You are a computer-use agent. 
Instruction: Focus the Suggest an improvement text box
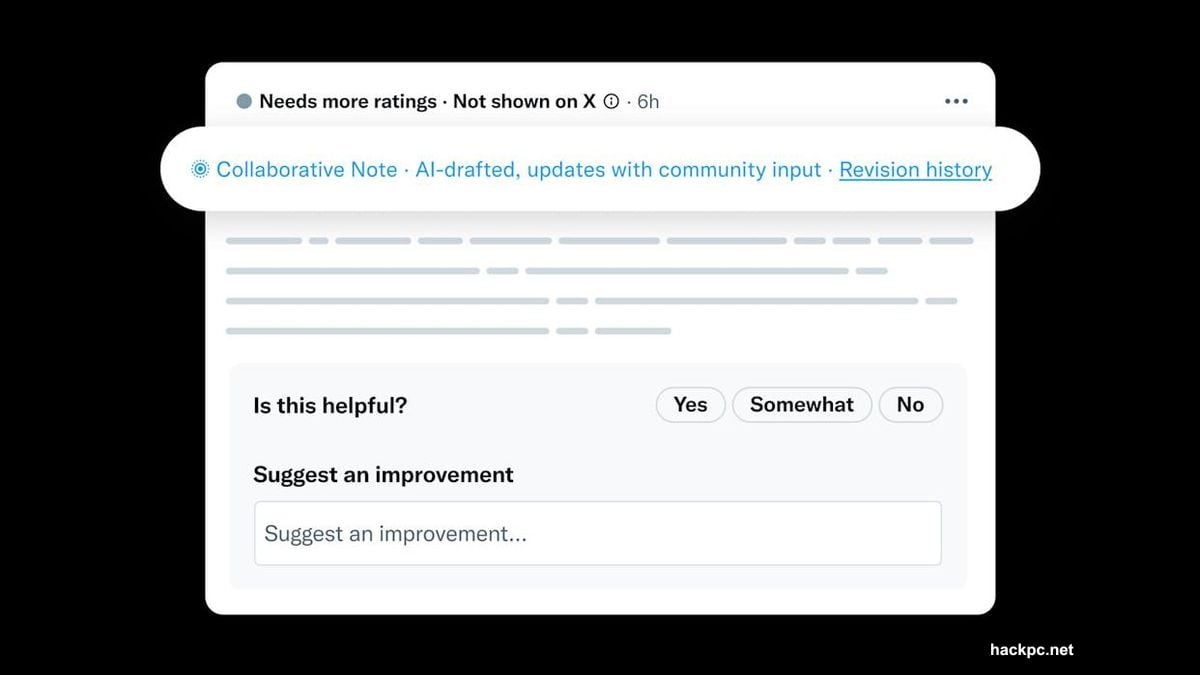click(597, 533)
